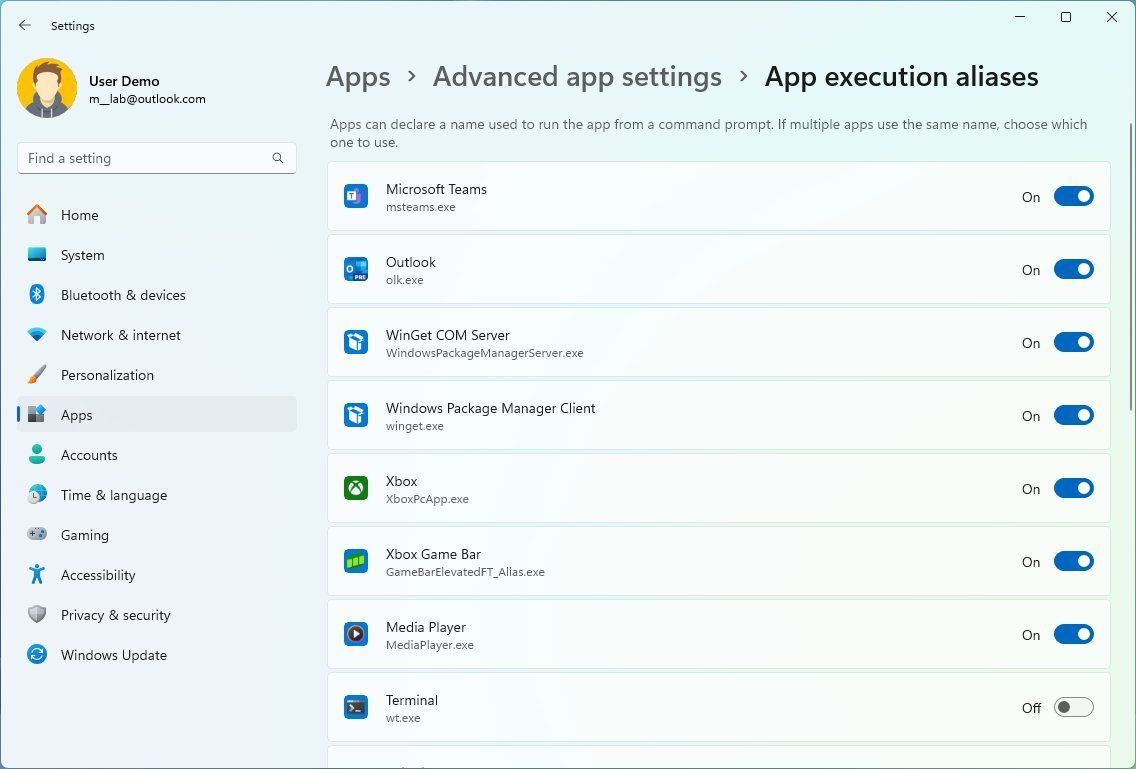Screen dimensions: 1136x769
Task: Go to Advanced app settings breadcrumb
Action: pos(577,76)
